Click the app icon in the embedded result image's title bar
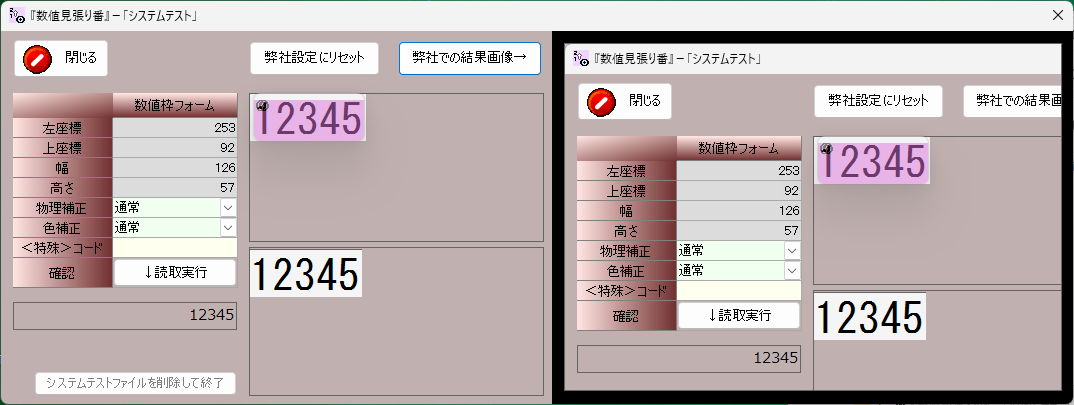Screen dimensions: 1074x405 [x=581, y=58]
